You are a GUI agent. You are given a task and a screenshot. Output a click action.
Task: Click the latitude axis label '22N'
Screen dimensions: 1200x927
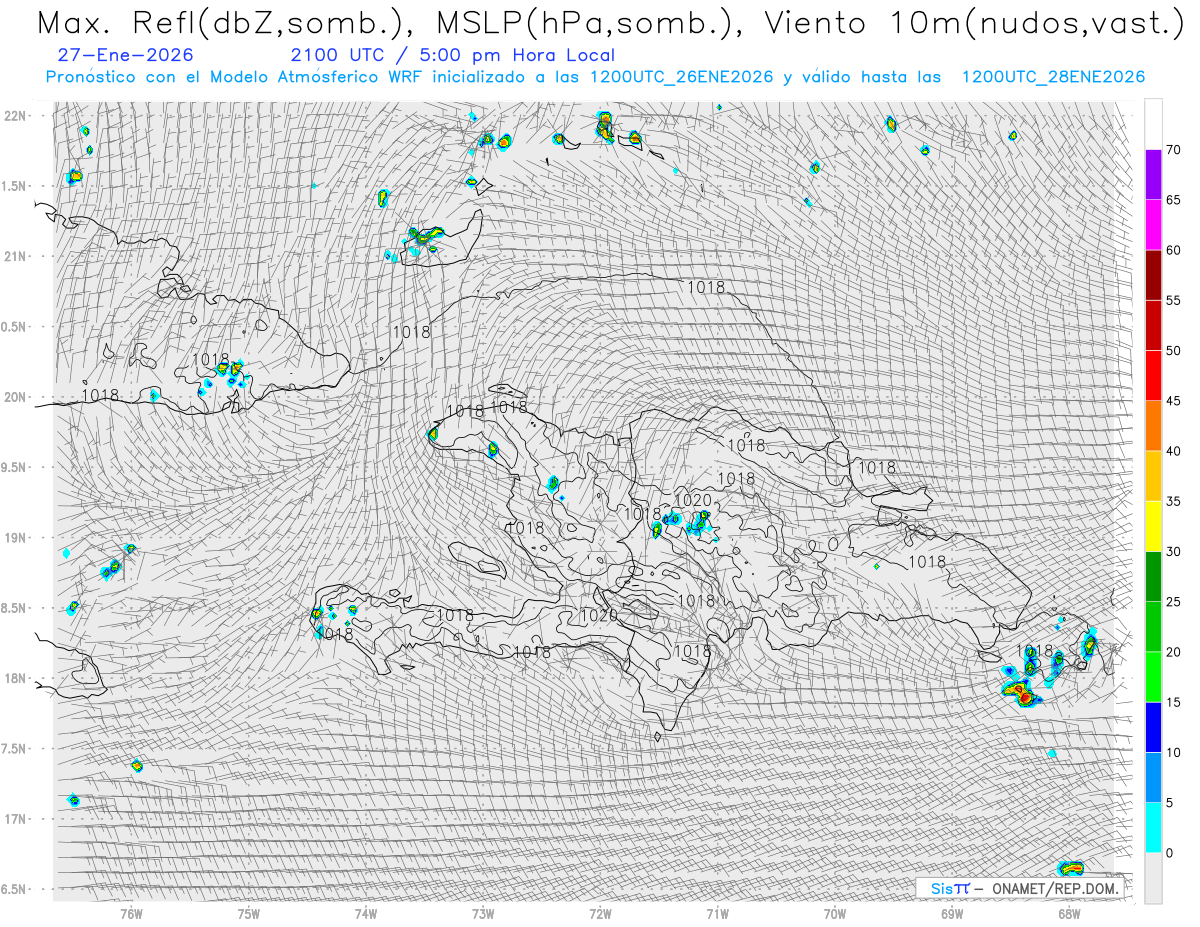tap(15, 116)
